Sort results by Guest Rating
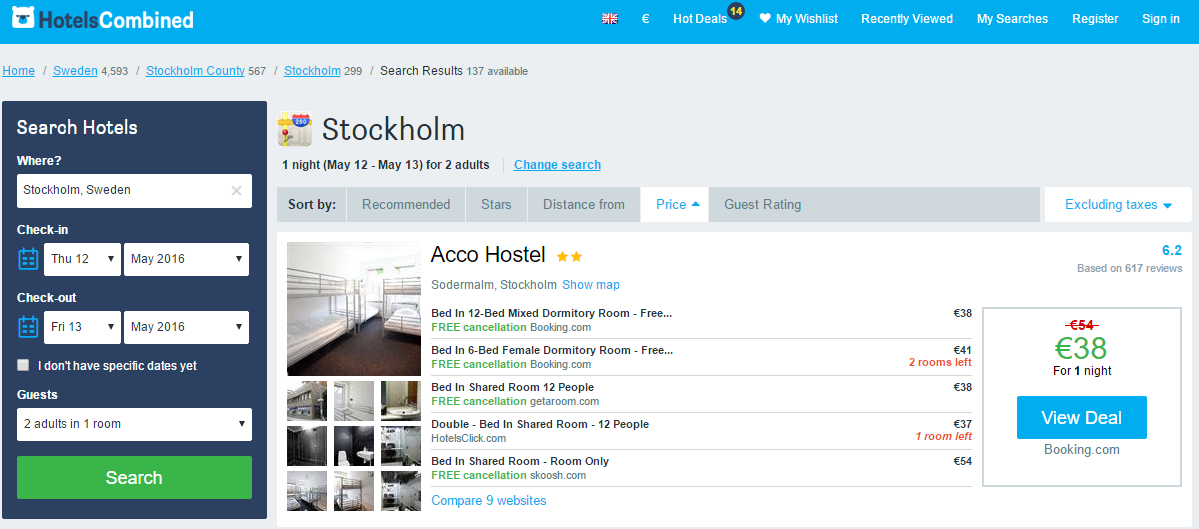Screen dimensions: 1199x529 [762, 205]
